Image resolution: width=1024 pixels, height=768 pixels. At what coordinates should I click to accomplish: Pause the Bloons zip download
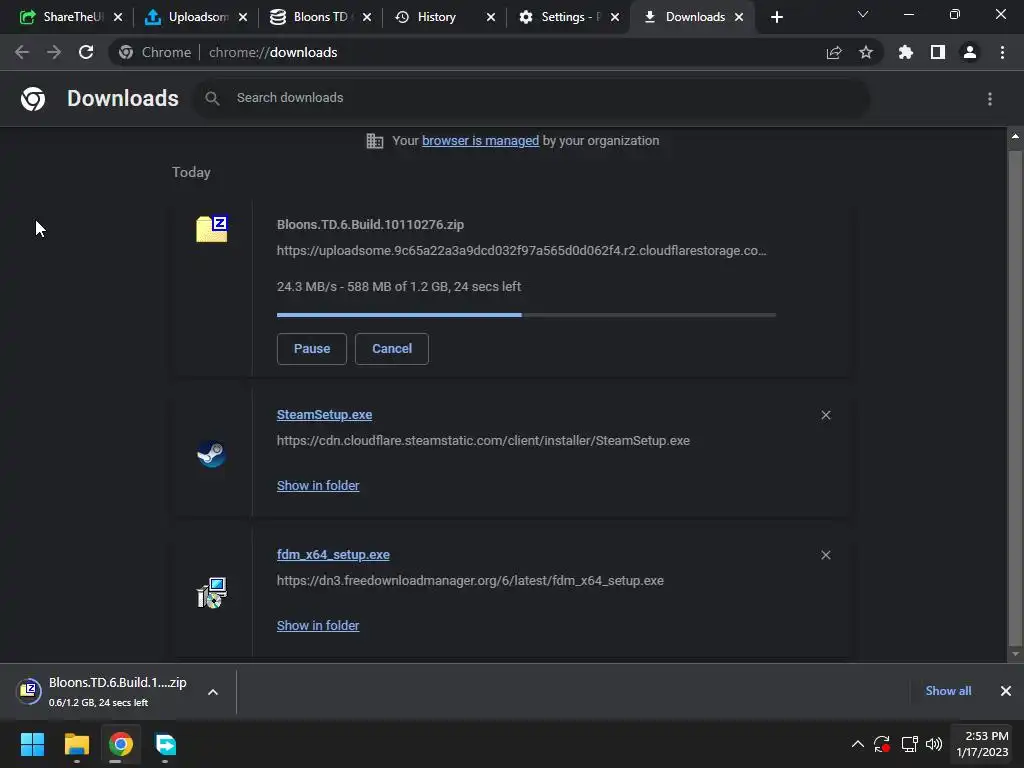click(312, 349)
